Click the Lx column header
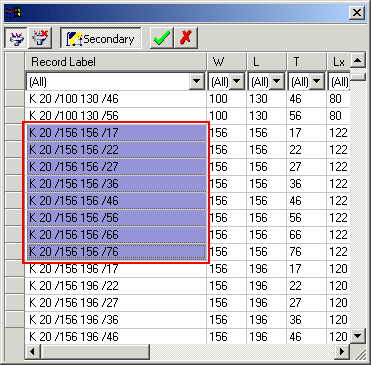The image size is (371, 365). click(x=339, y=62)
